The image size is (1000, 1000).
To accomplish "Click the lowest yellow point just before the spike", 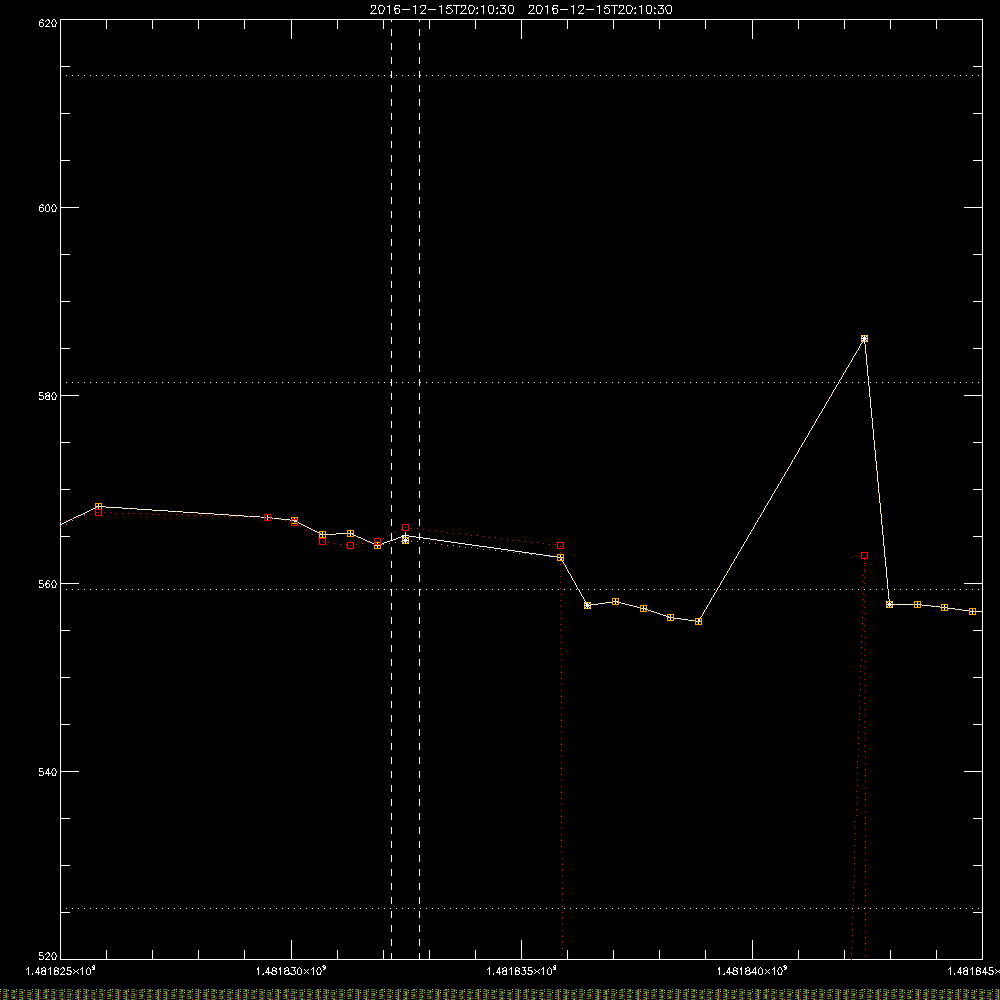I will [698, 621].
